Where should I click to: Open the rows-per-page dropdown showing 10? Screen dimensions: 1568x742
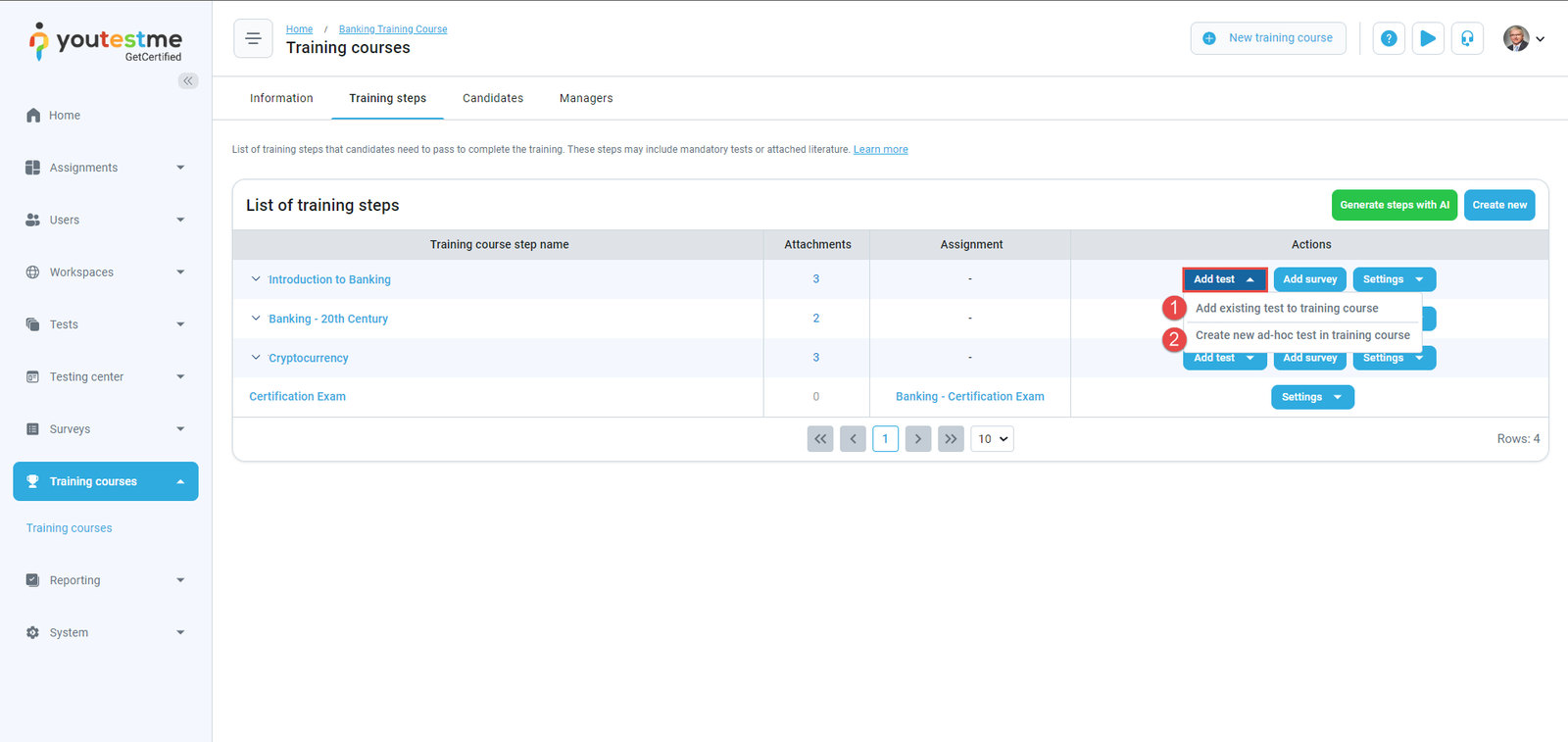coord(992,439)
